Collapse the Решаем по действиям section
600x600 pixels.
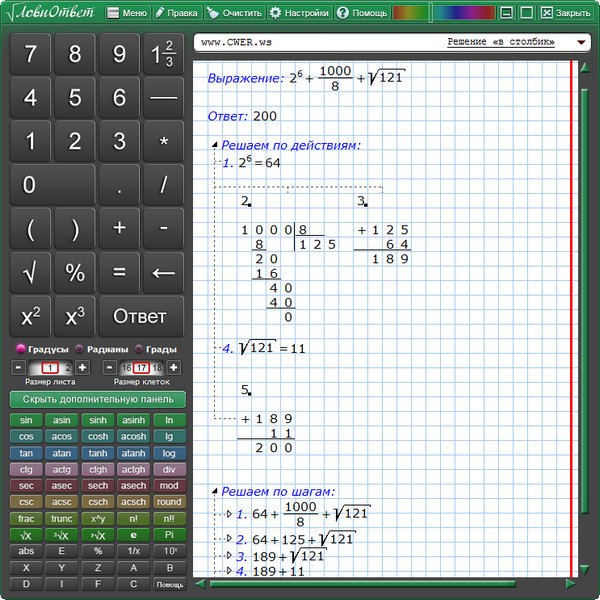[x=215, y=146]
